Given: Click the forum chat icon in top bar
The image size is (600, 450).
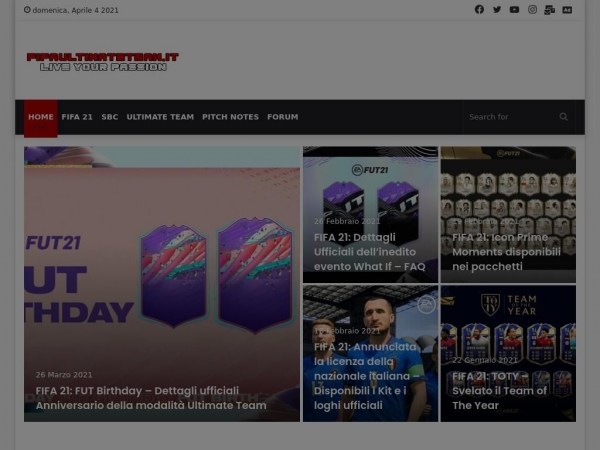Looking at the screenshot, I should pos(549,10).
